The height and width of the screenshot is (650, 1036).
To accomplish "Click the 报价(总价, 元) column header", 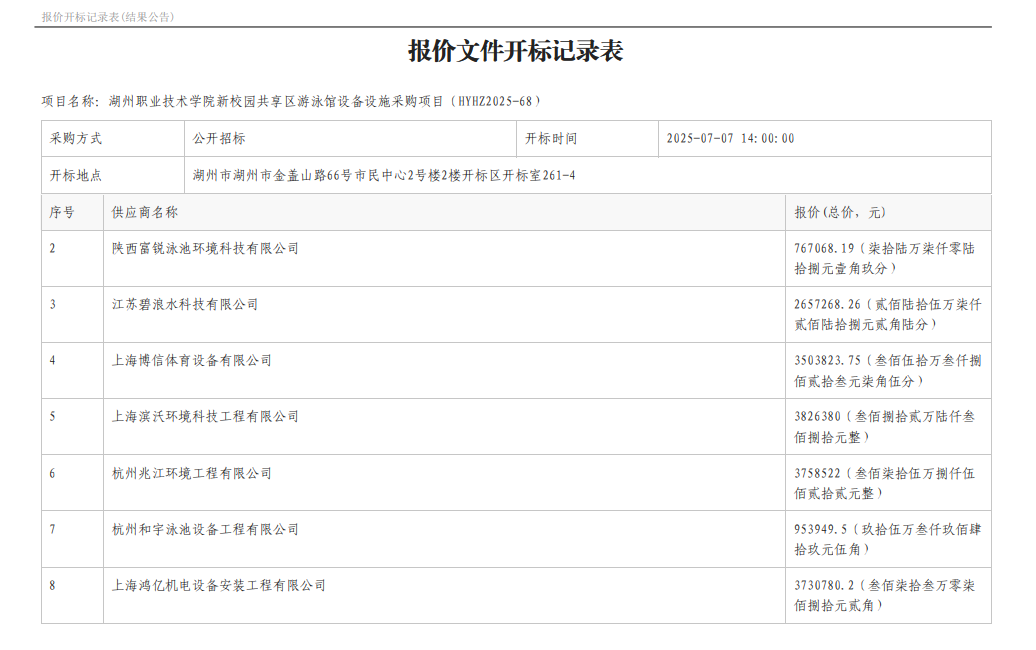I will tap(889, 212).
